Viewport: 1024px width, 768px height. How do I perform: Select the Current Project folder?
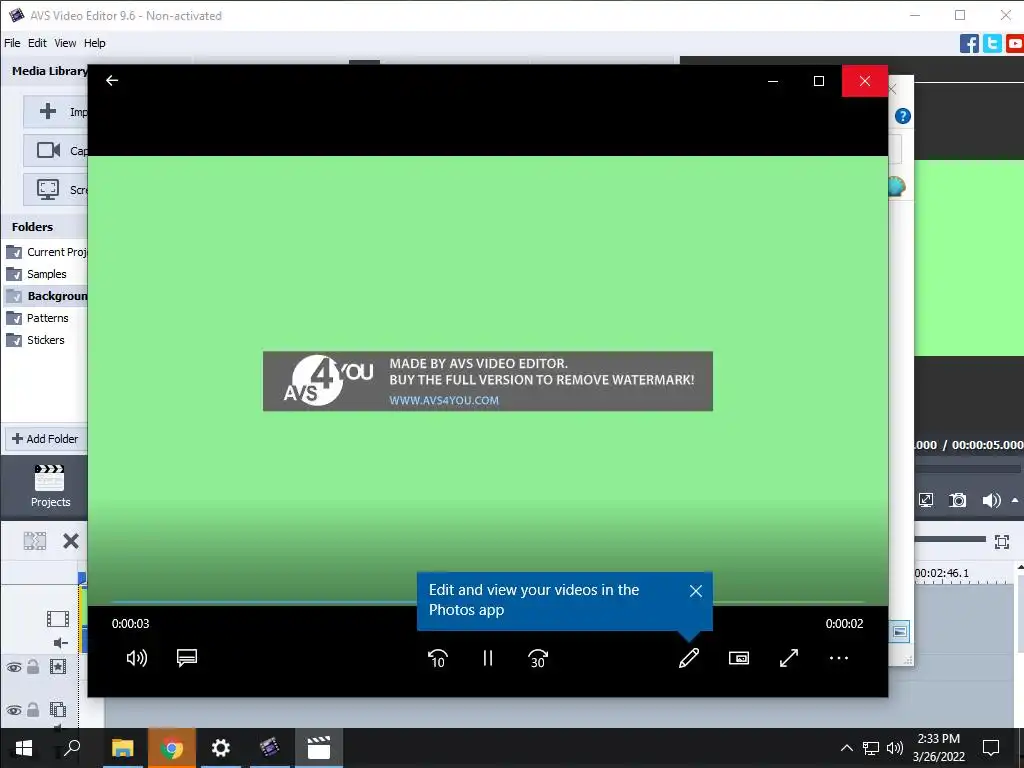point(46,252)
